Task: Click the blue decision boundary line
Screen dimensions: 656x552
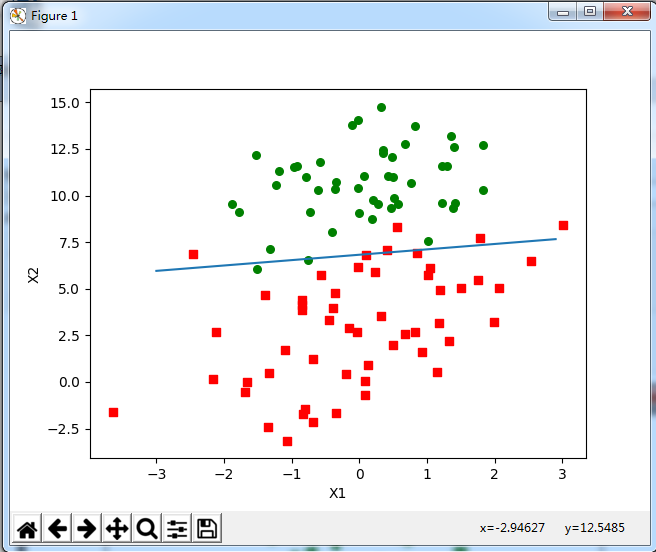Action: pyautogui.click(x=356, y=255)
